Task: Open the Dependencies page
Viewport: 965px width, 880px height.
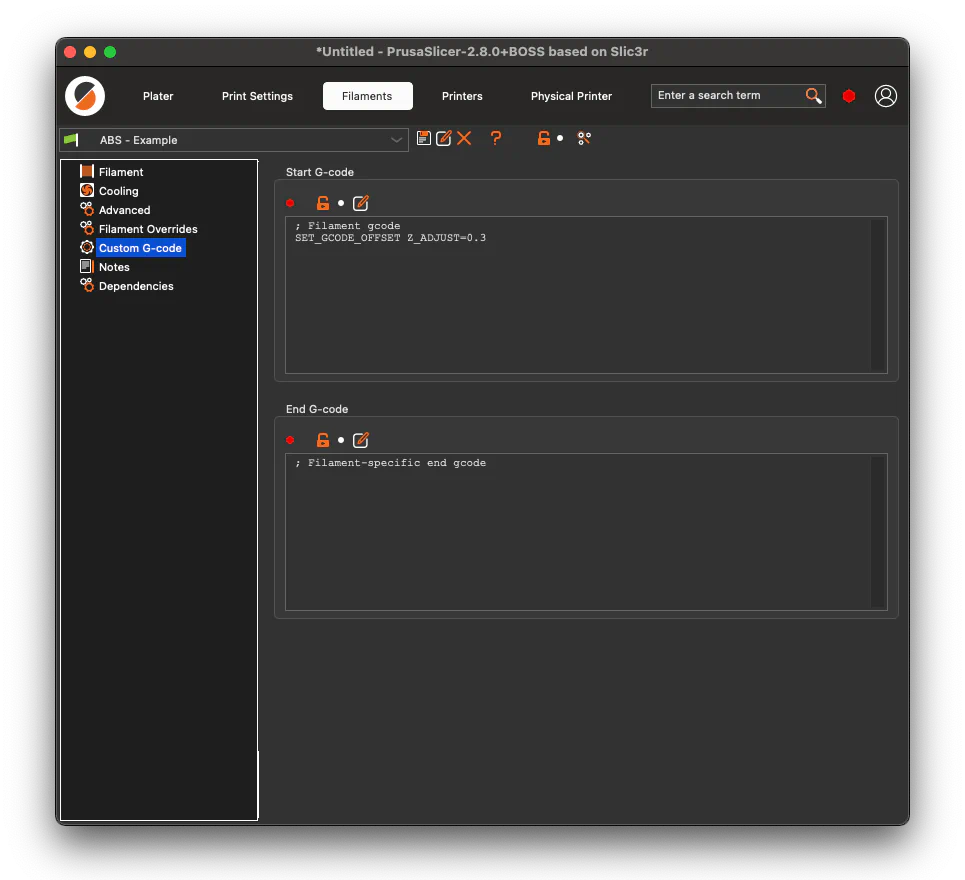Action: point(136,286)
